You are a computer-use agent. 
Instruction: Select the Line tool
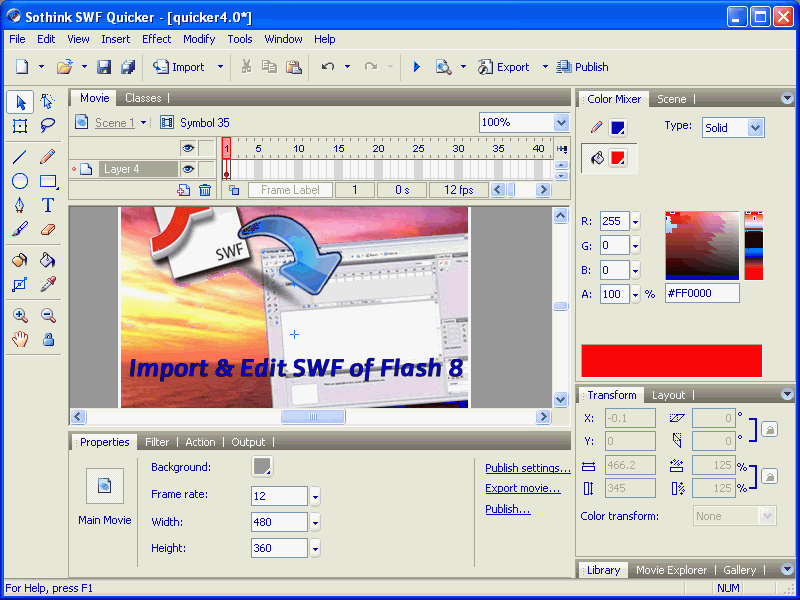coord(19,157)
